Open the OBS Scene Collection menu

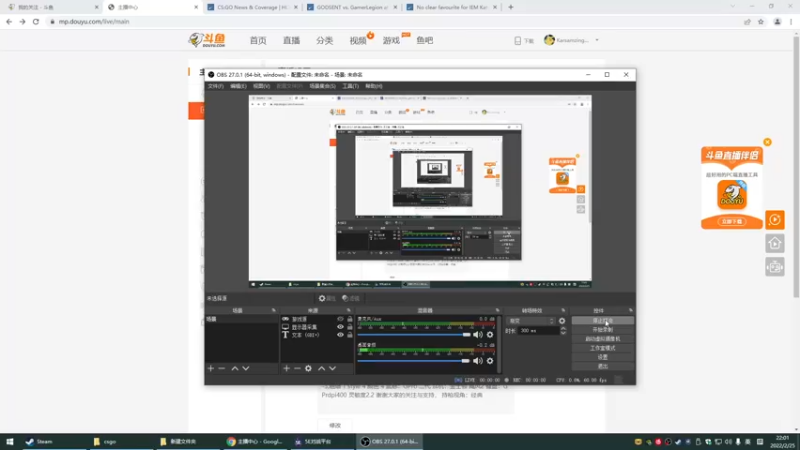[322, 86]
